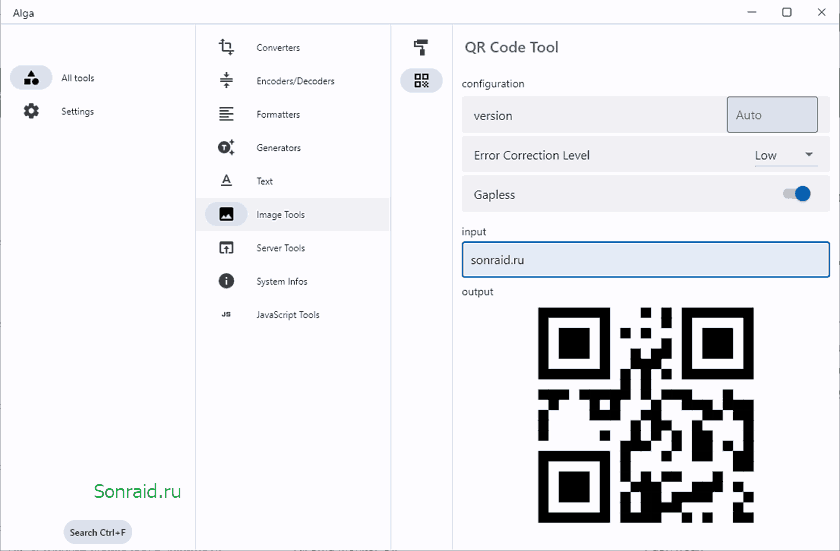Select the Image Tools category label
The height and width of the screenshot is (551, 840).
(x=280, y=214)
